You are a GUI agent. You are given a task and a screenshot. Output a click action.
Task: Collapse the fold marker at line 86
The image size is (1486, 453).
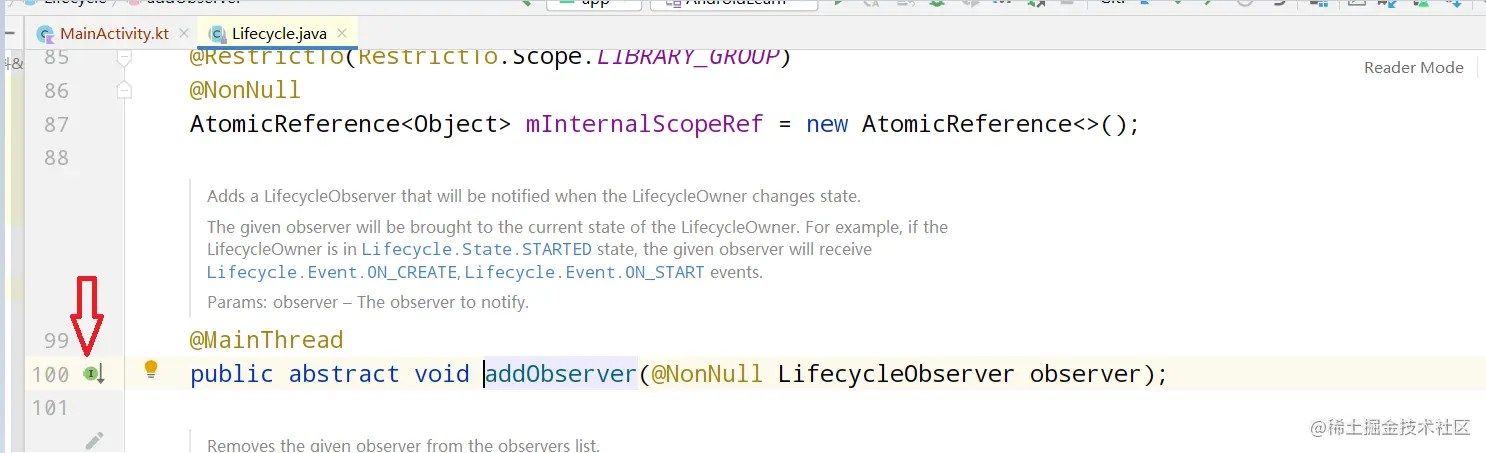(123, 91)
